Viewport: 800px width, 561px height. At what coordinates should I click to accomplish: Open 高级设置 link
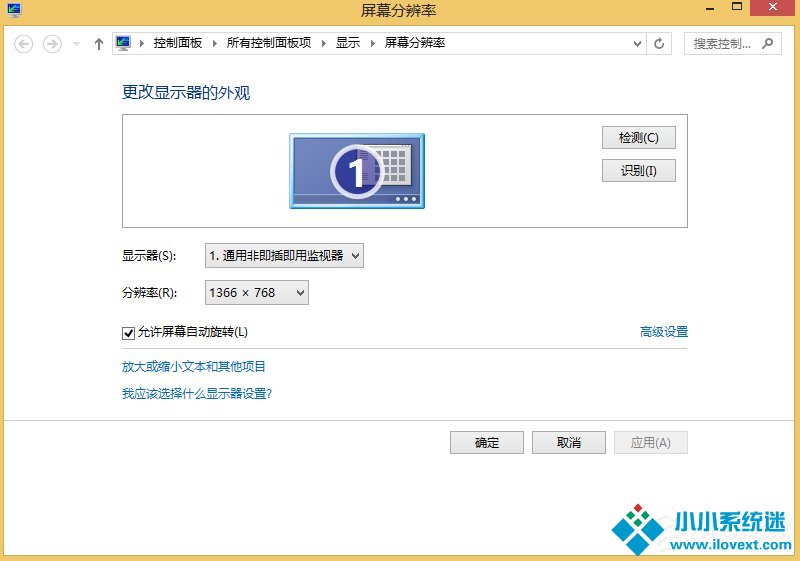[664, 332]
